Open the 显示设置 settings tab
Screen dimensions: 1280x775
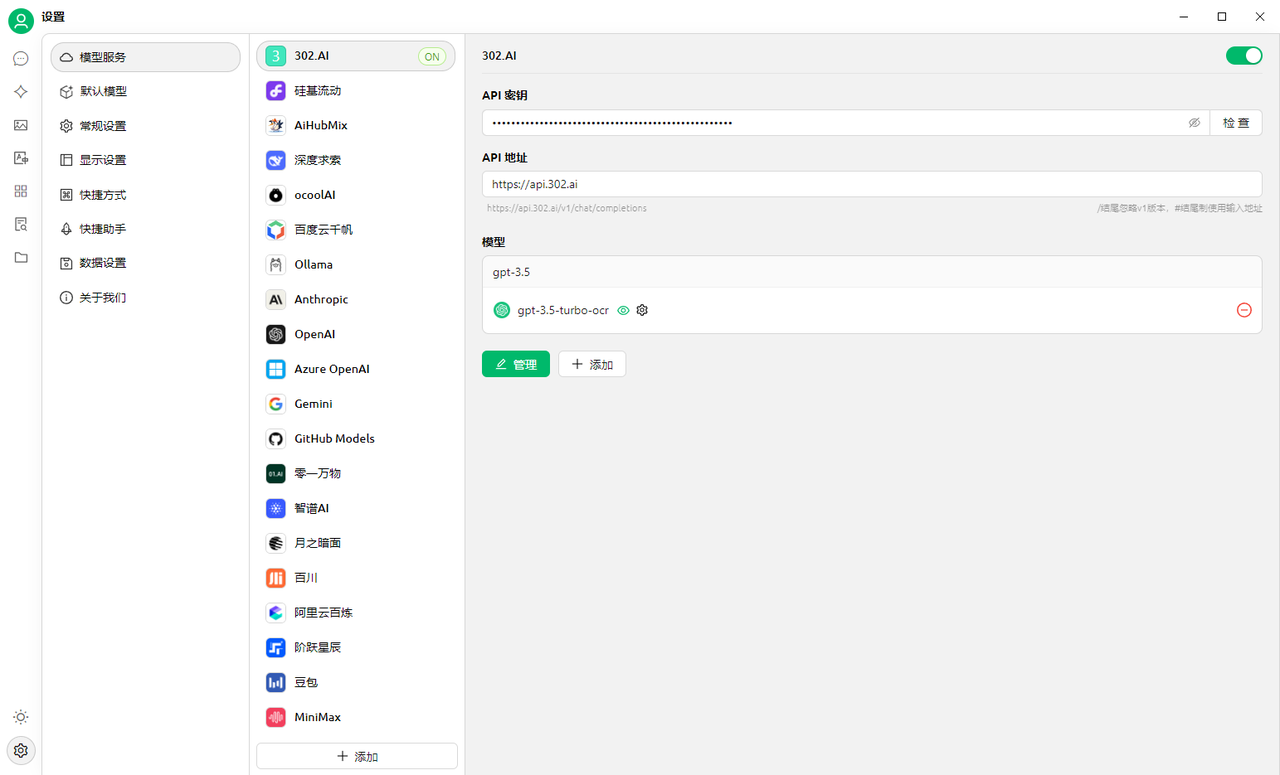pos(146,160)
